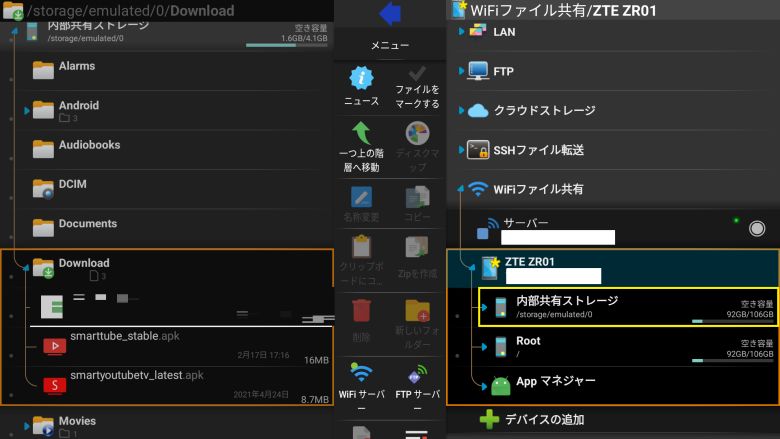This screenshot has width=780, height=439.
Task: Collapse the Download folder arrow
Action: pos(25,267)
